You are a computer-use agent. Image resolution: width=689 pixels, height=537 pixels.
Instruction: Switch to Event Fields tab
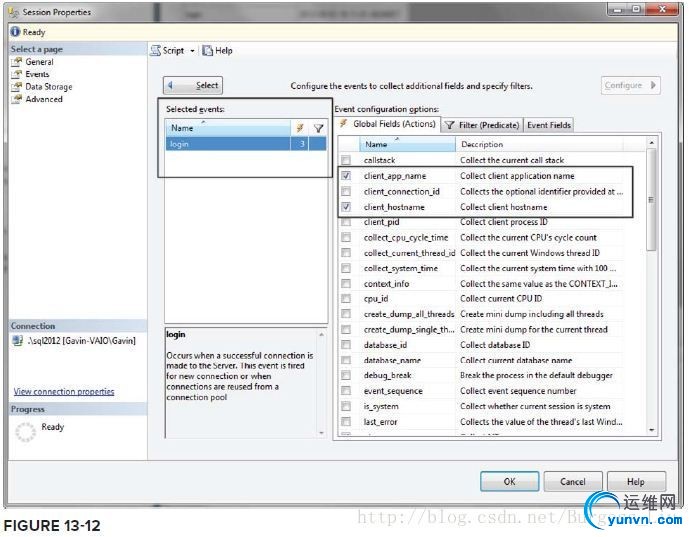(549, 125)
